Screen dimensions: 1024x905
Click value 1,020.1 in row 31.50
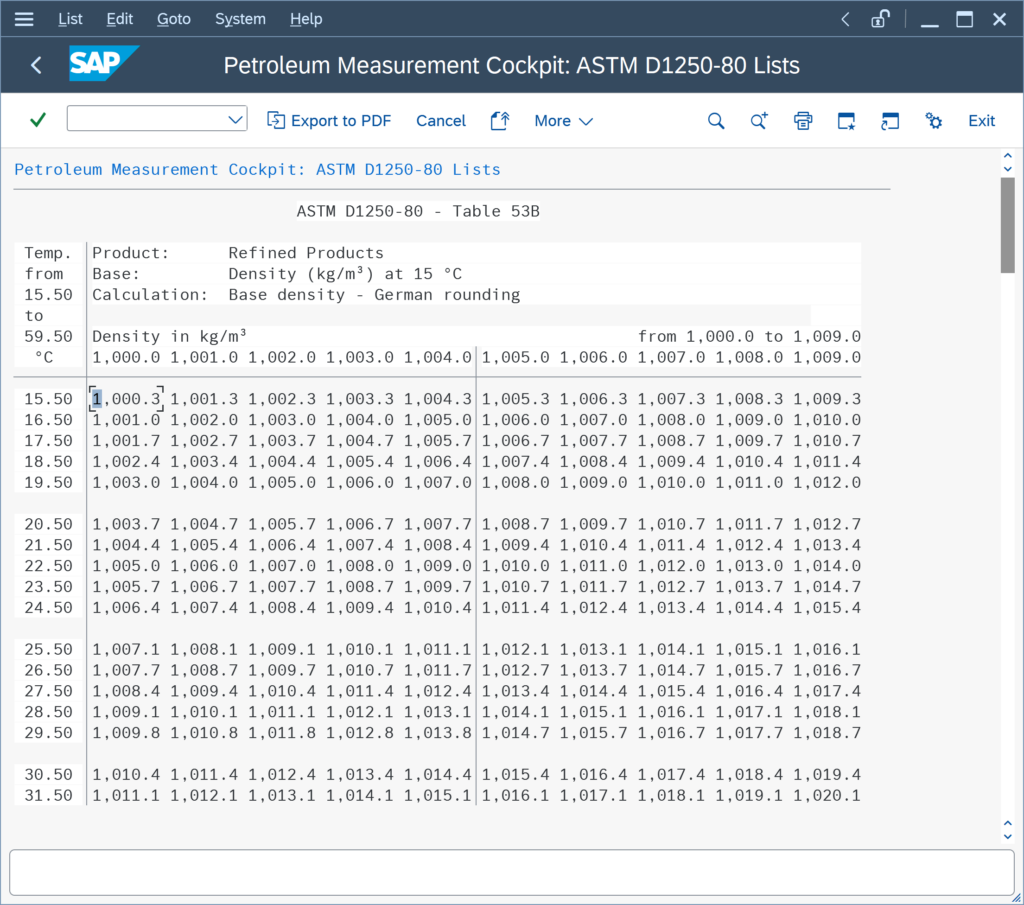click(827, 796)
